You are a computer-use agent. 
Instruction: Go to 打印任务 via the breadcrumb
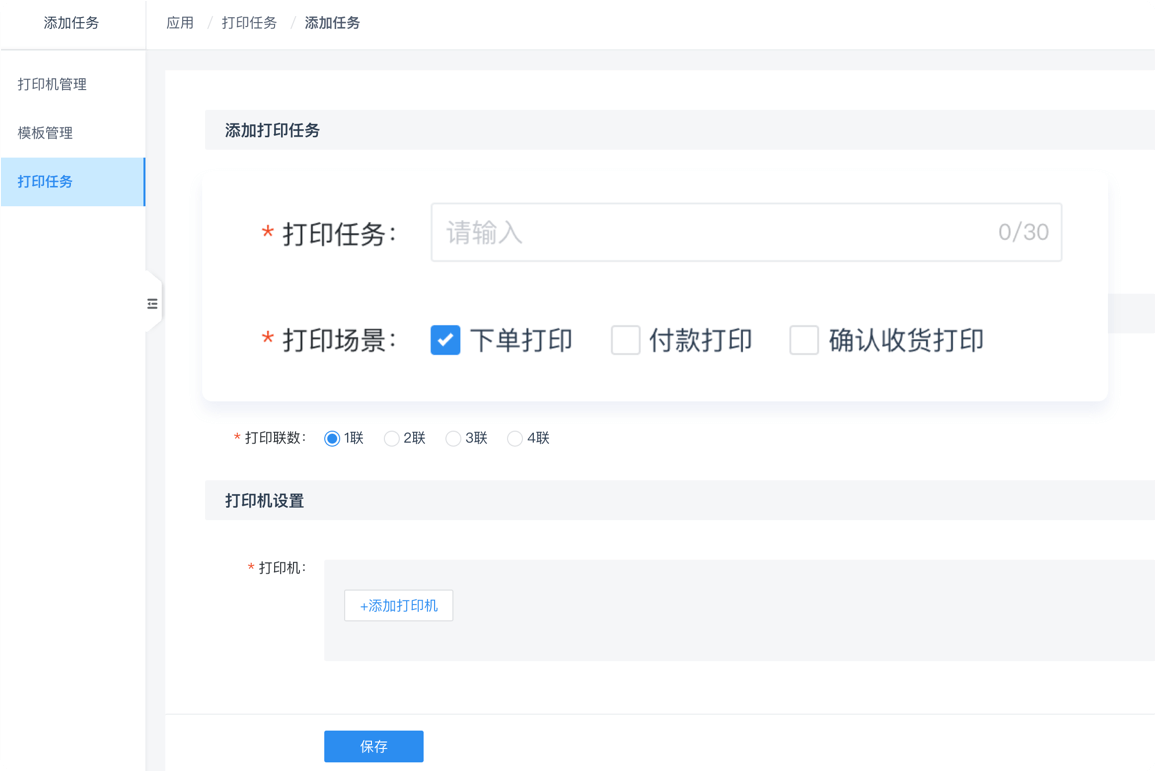coord(249,23)
